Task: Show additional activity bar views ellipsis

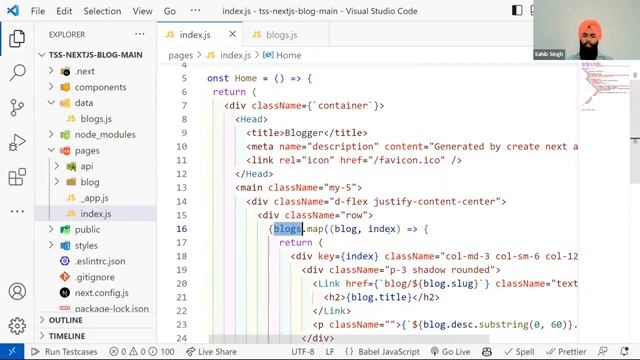Action: click(x=17, y=211)
